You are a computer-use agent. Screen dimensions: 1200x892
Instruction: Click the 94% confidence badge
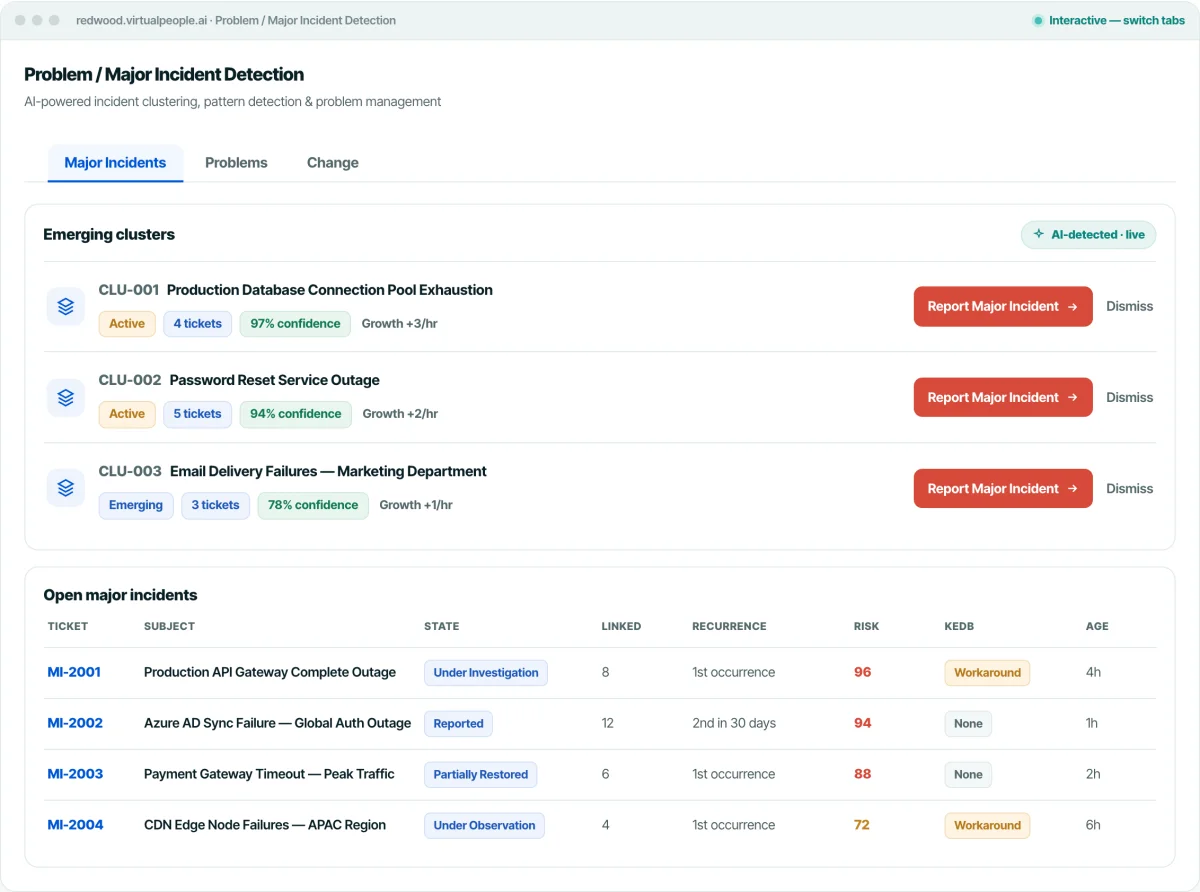[296, 414]
